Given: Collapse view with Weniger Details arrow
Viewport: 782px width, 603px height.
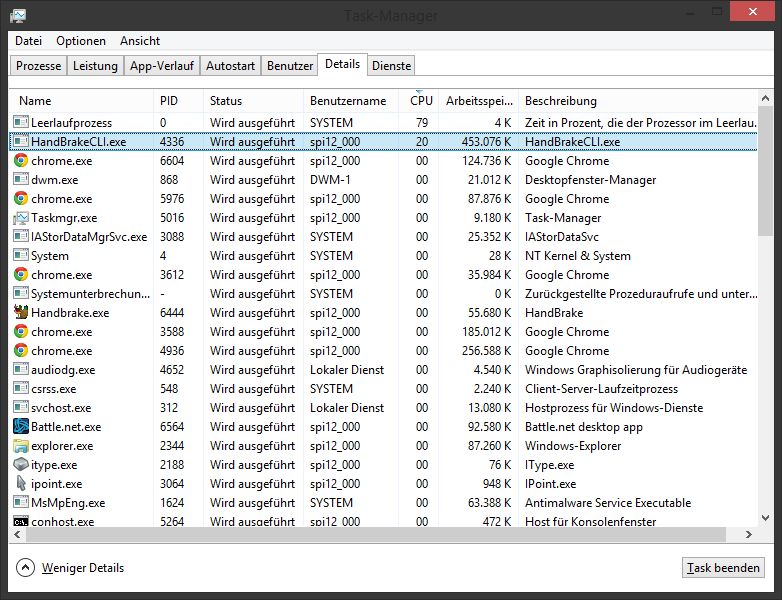Looking at the screenshot, I should click(x=25, y=567).
